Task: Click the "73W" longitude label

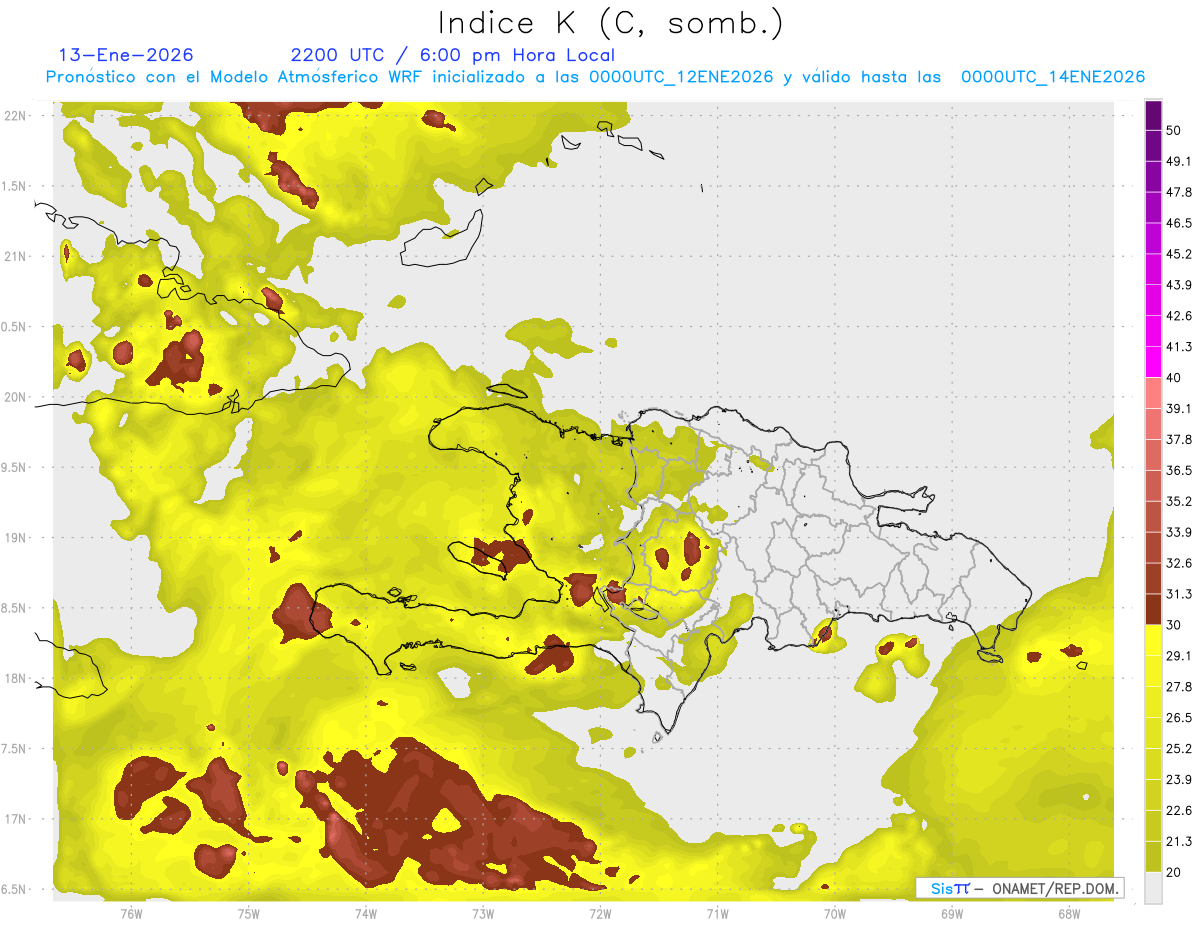Action: point(483,914)
